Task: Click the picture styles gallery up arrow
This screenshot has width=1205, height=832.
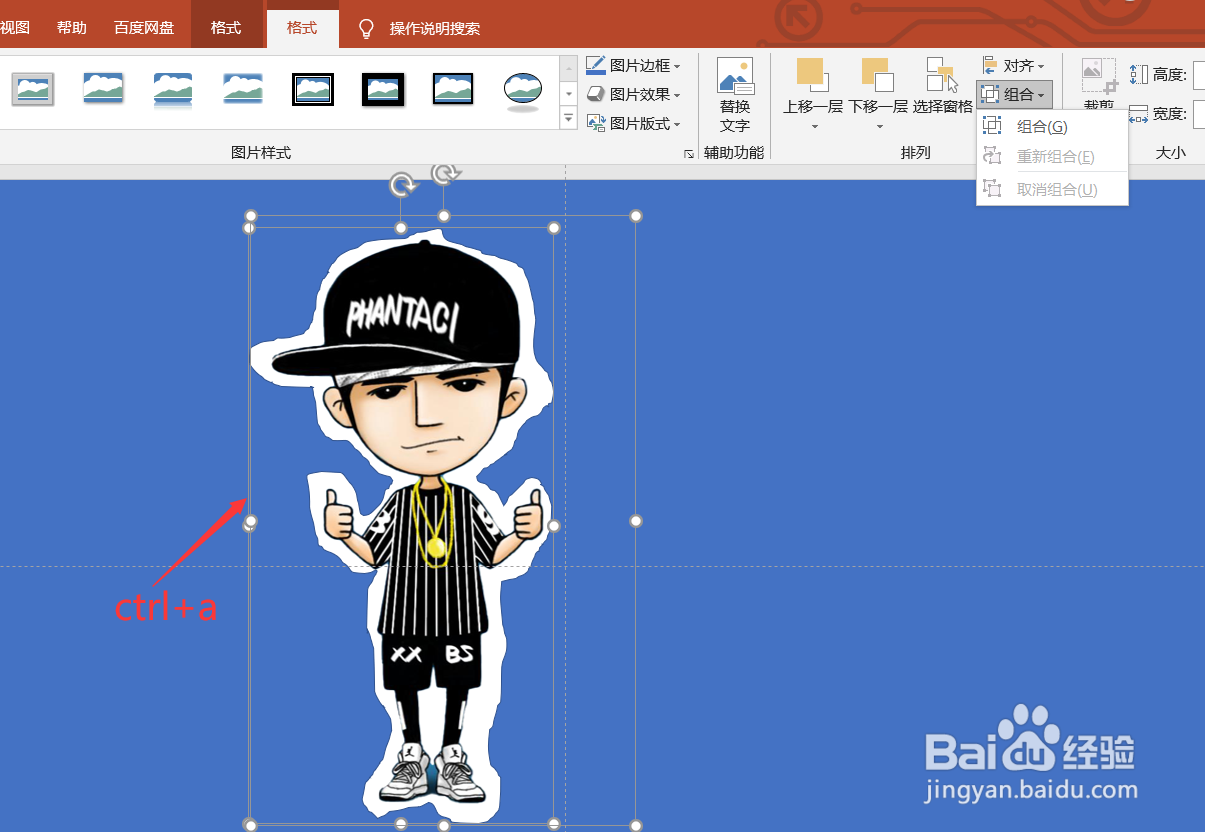Action: (568, 68)
